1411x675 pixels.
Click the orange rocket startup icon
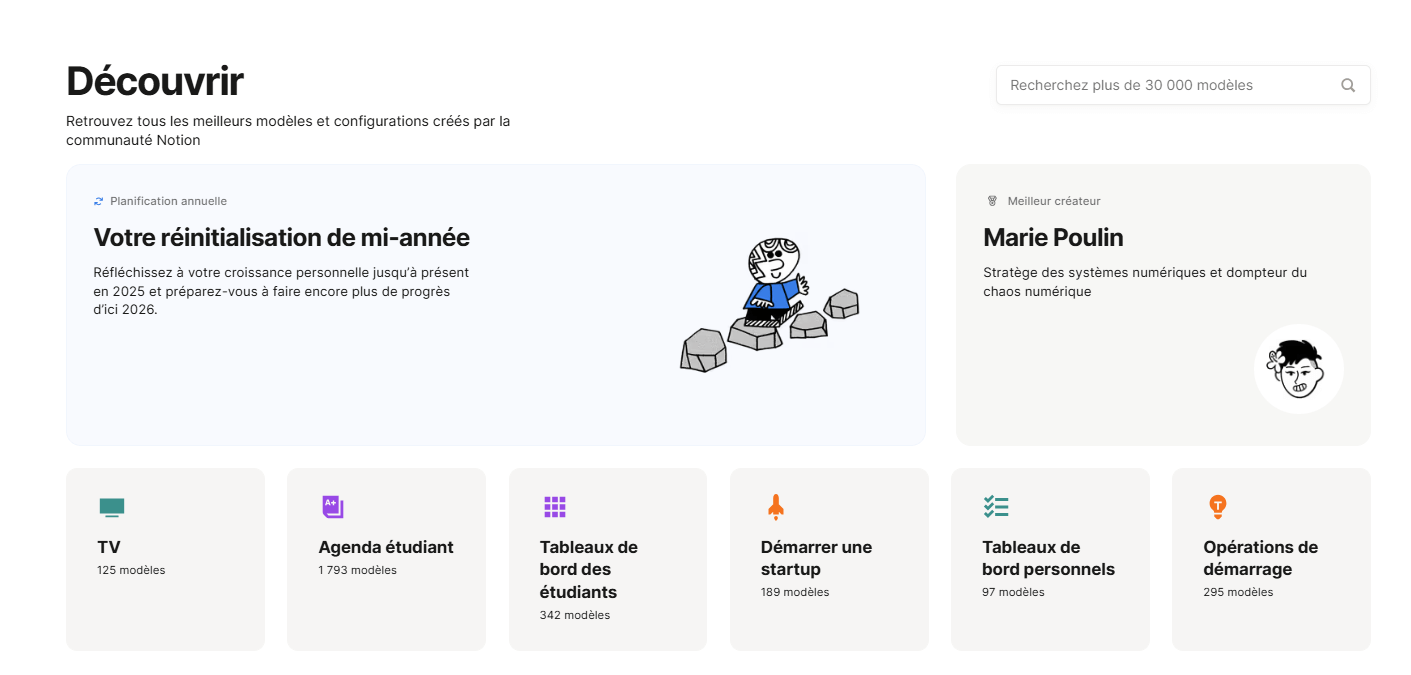click(x=775, y=507)
